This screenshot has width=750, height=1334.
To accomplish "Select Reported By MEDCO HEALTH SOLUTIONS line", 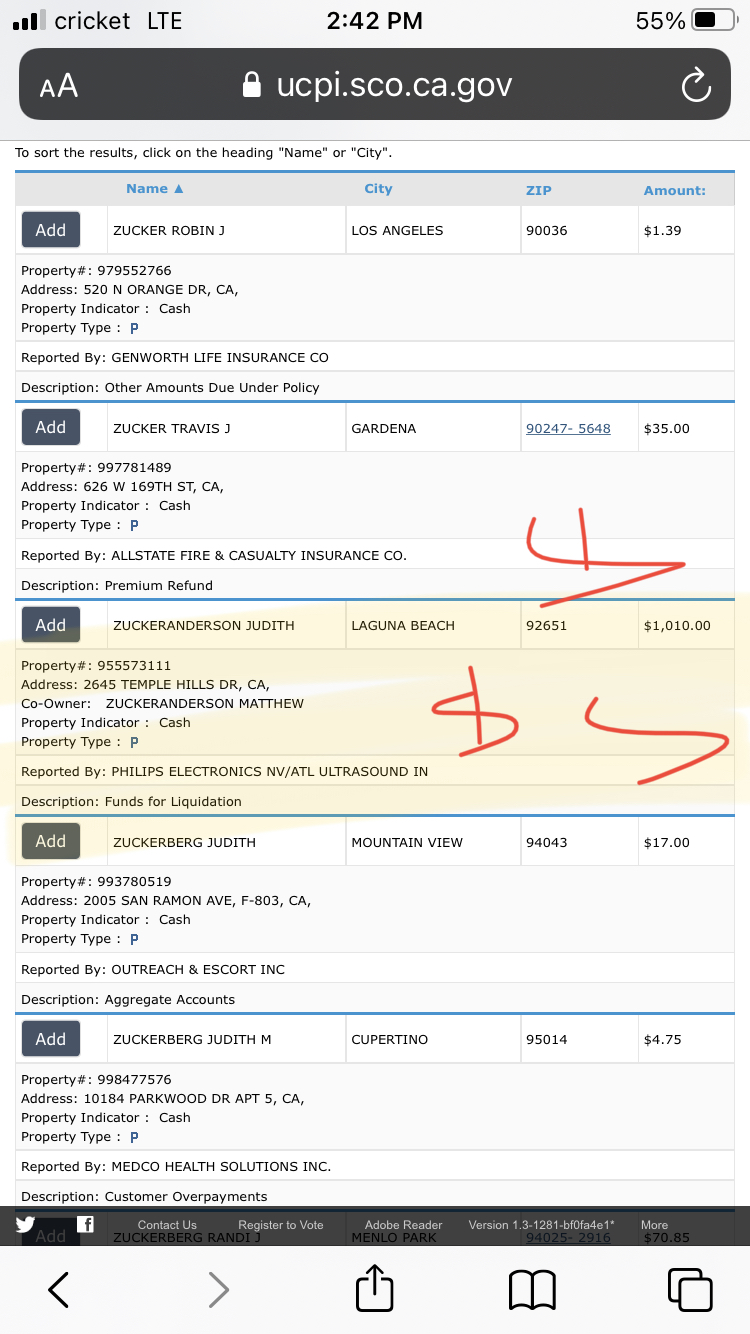I will (176, 1167).
